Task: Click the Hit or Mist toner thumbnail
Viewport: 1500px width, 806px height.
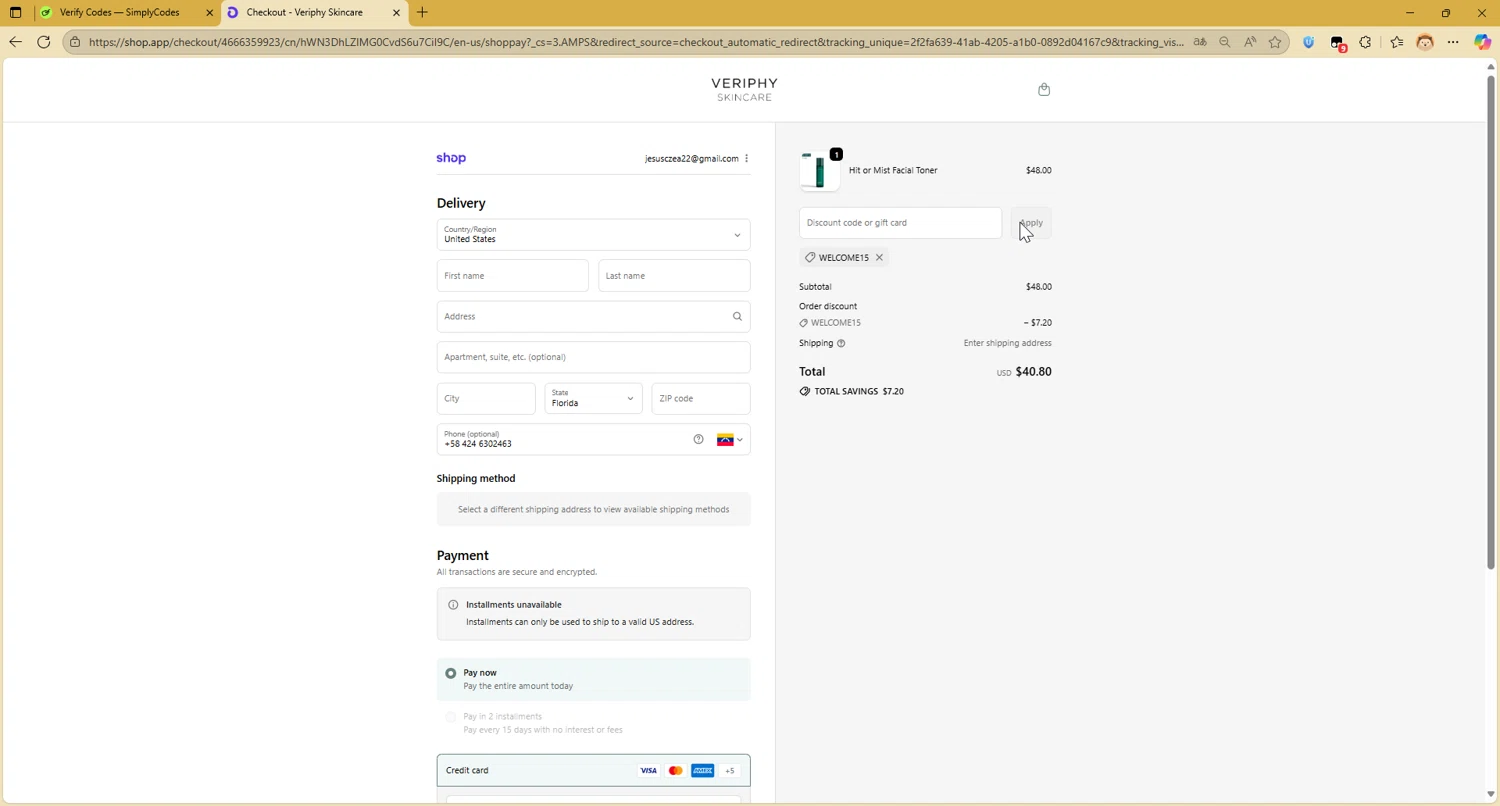Action: 819,171
